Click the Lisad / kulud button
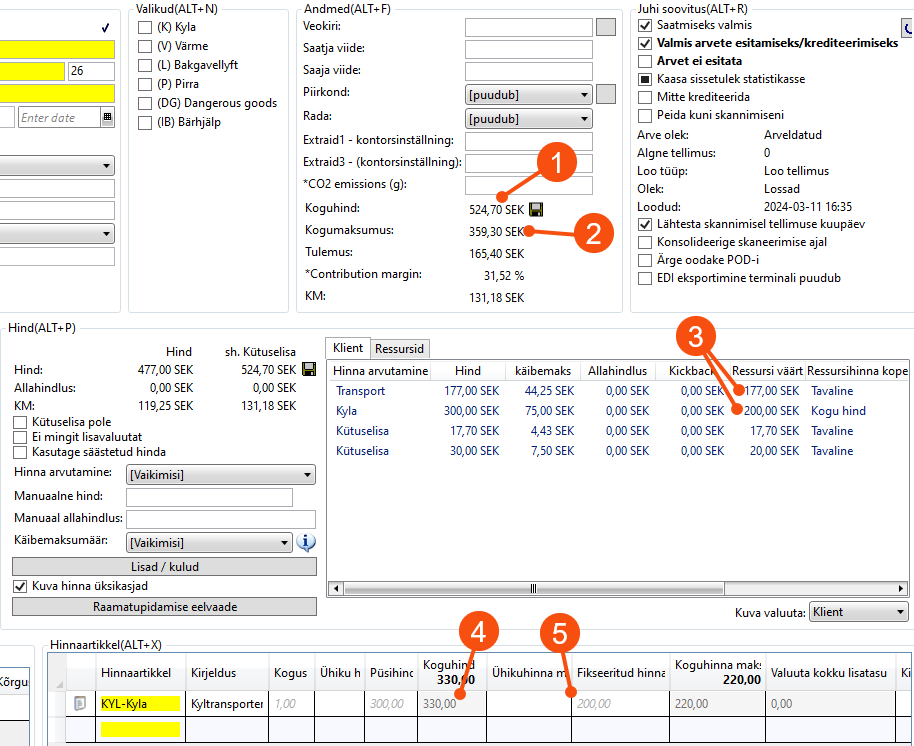Screen dimensions: 914x746 [164, 566]
